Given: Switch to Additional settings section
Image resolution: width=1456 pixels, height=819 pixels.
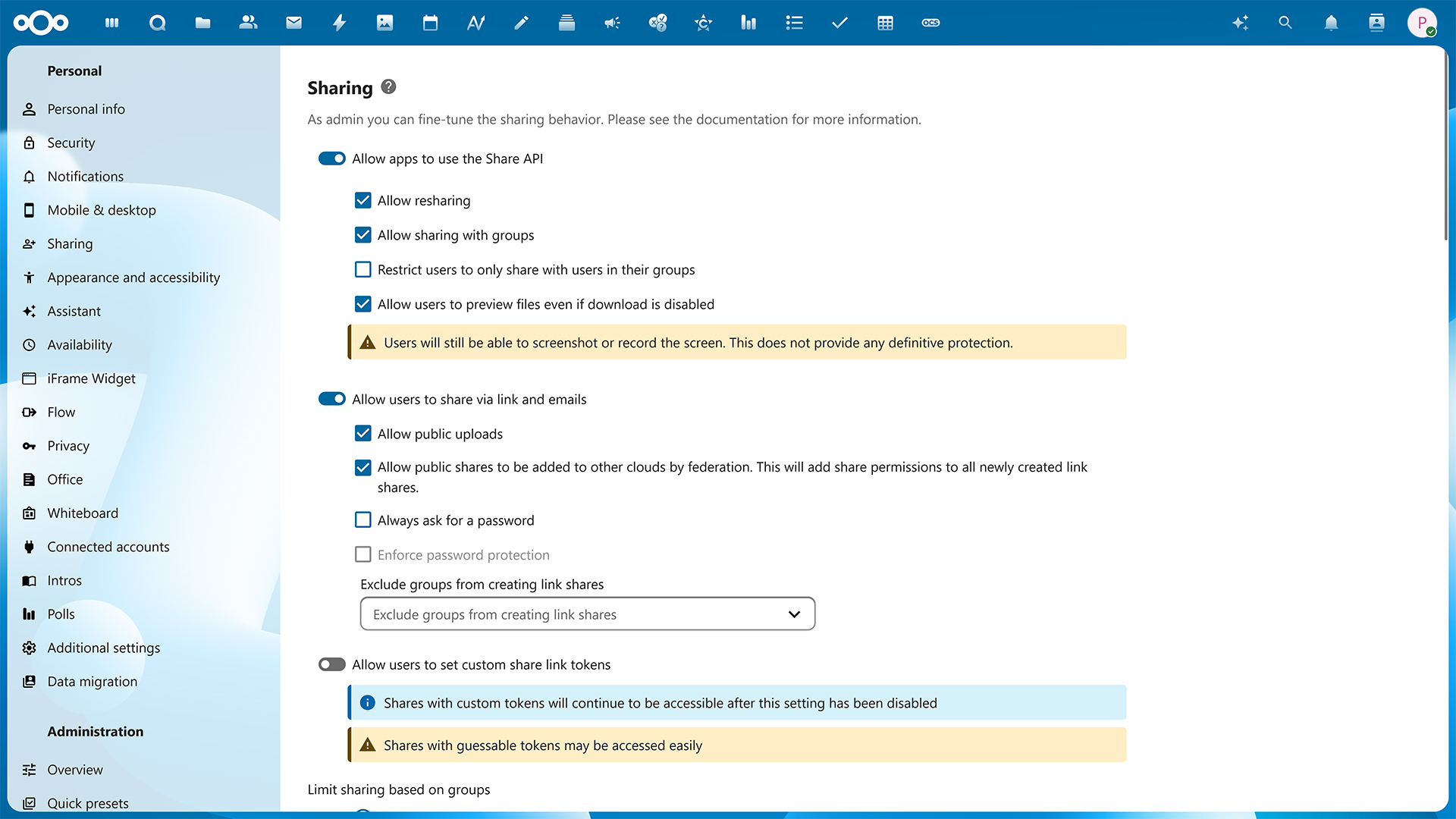Looking at the screenshot, I should coord(103,648).
